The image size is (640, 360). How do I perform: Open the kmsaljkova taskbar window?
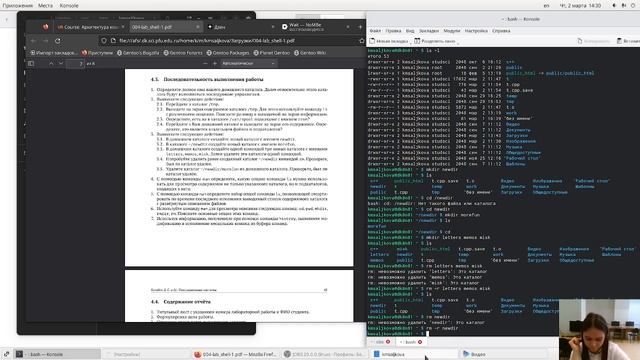[x=414, y=354]
